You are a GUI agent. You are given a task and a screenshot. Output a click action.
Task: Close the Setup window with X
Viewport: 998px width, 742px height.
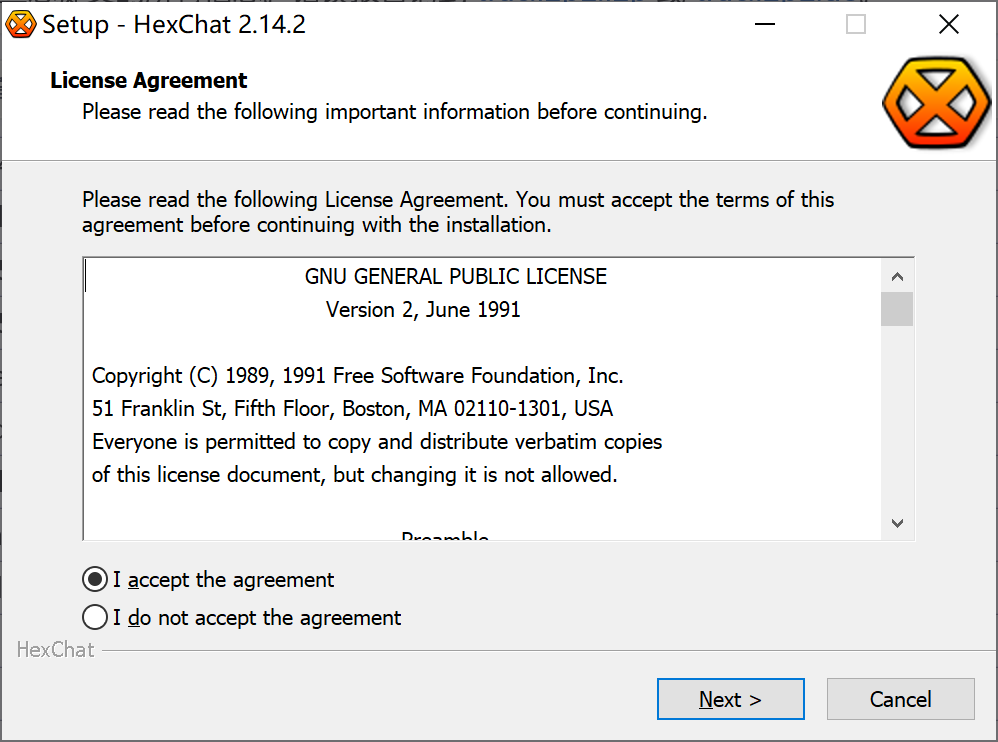pos(948,25)
